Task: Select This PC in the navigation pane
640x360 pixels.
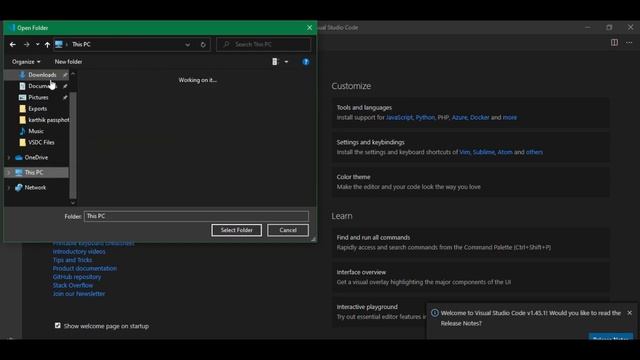Action: tap(34, 172)
